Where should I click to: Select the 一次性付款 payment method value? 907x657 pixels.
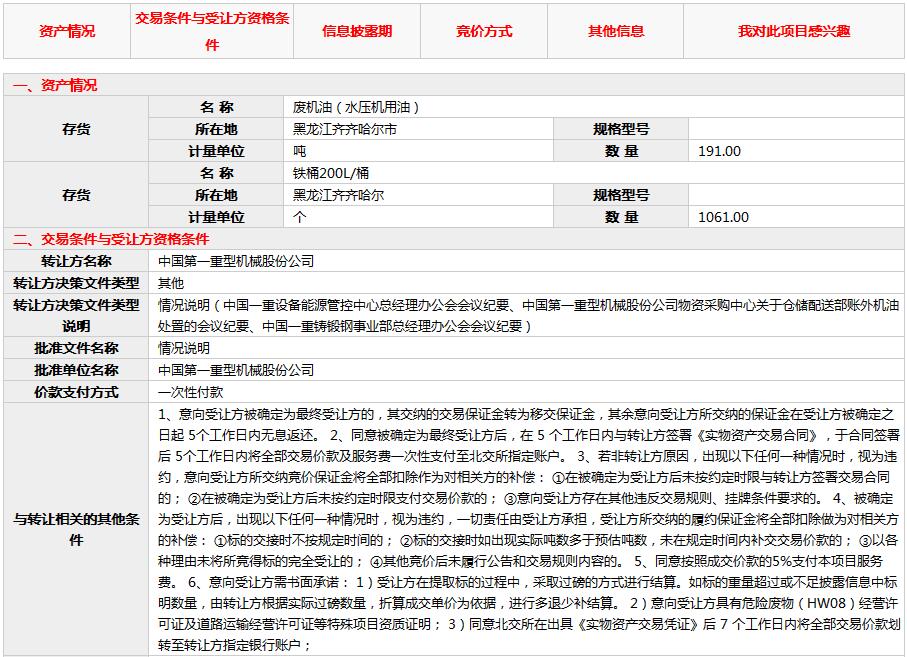[x=191, y=393]
